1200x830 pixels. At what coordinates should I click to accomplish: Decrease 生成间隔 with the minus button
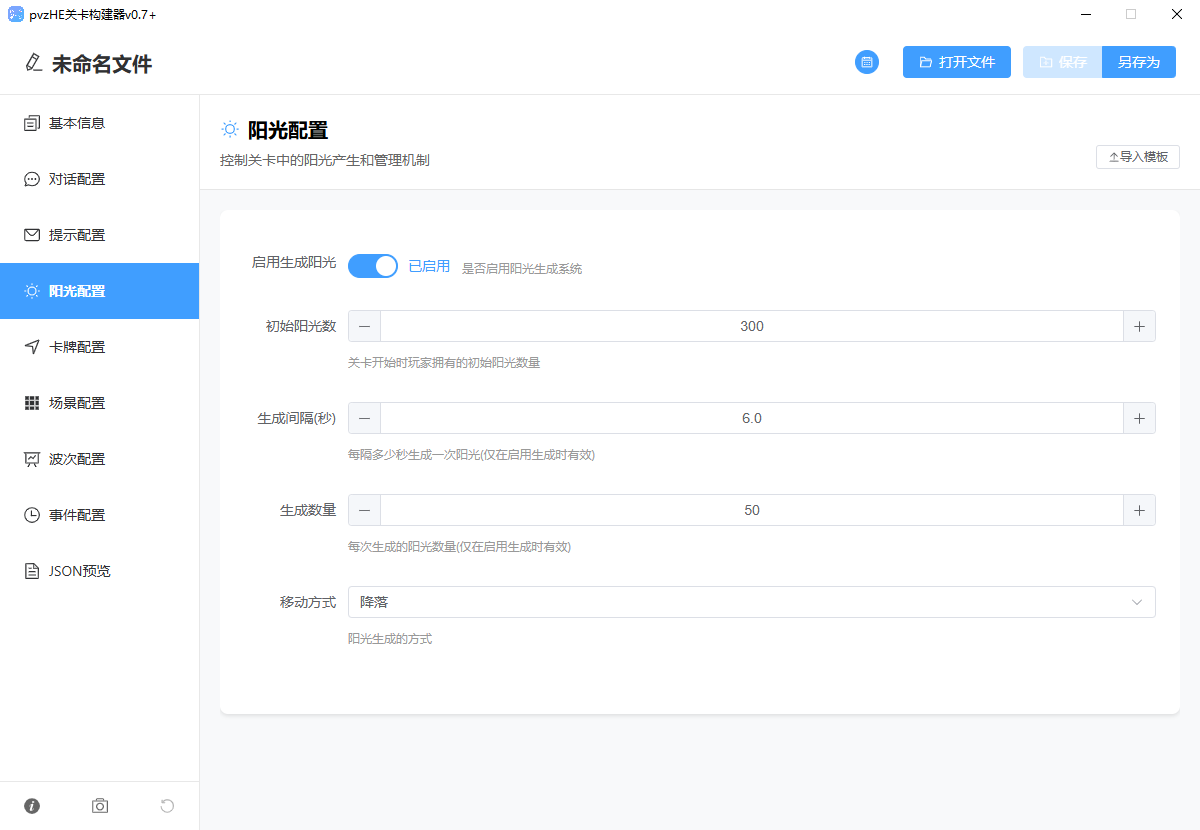(364, 418)
